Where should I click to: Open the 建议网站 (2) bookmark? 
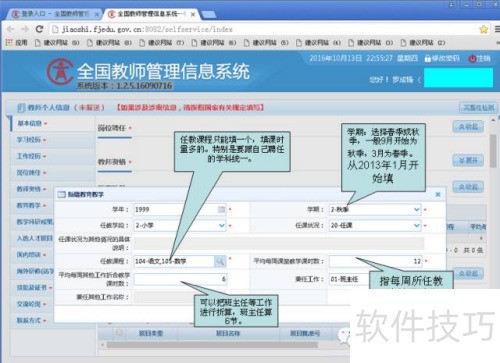pyautogui.click(x=423, y=43)
